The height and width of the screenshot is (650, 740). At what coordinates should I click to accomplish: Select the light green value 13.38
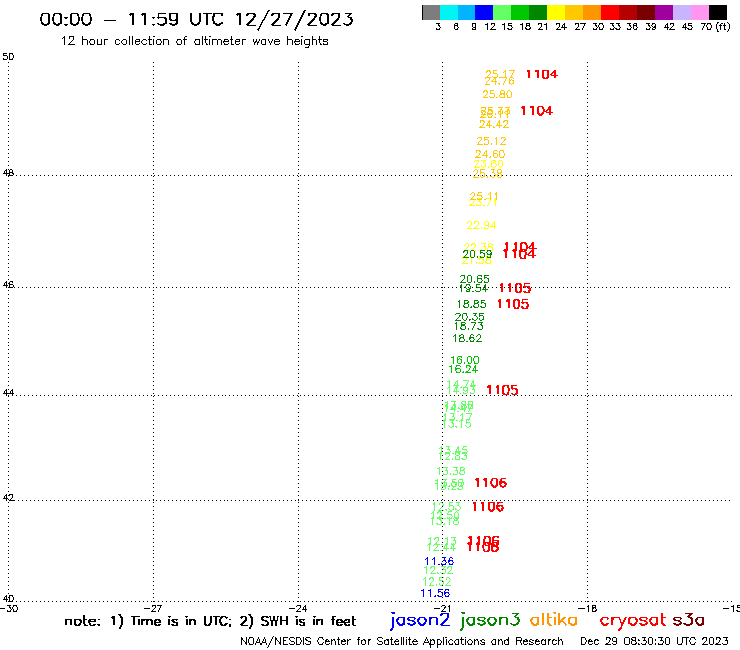pyautogui.click(x=451, y=472)
